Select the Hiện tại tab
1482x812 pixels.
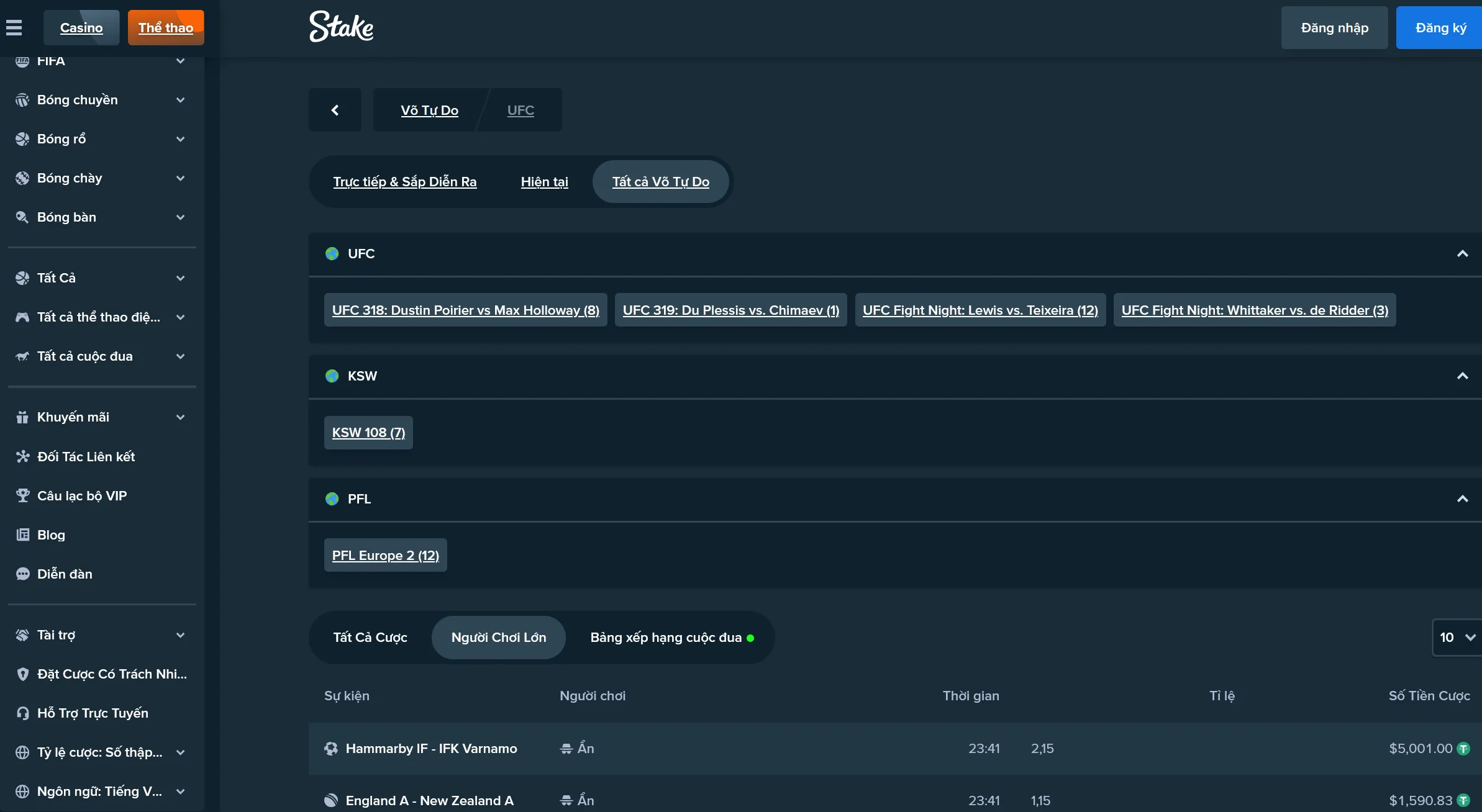point(544,181)
